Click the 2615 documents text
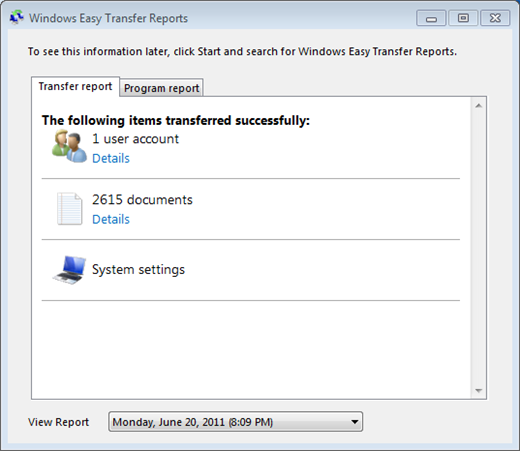 tap(142, 200)
